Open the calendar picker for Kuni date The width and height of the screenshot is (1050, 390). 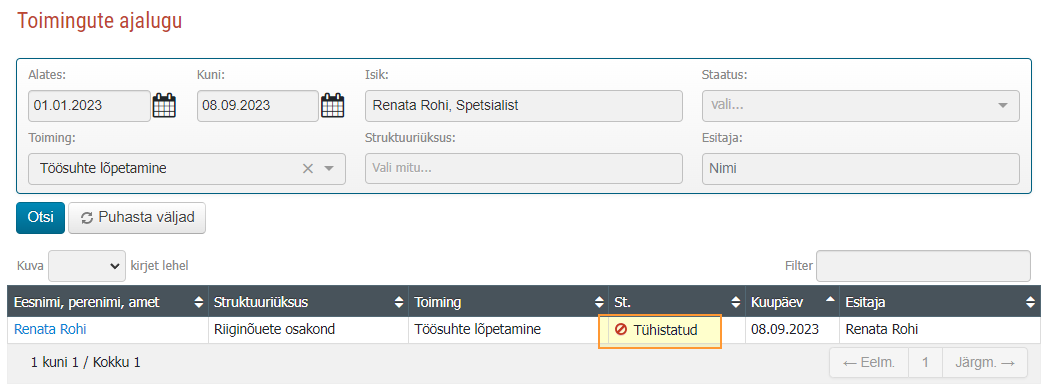pyautogui.click(x=333, y=106)
